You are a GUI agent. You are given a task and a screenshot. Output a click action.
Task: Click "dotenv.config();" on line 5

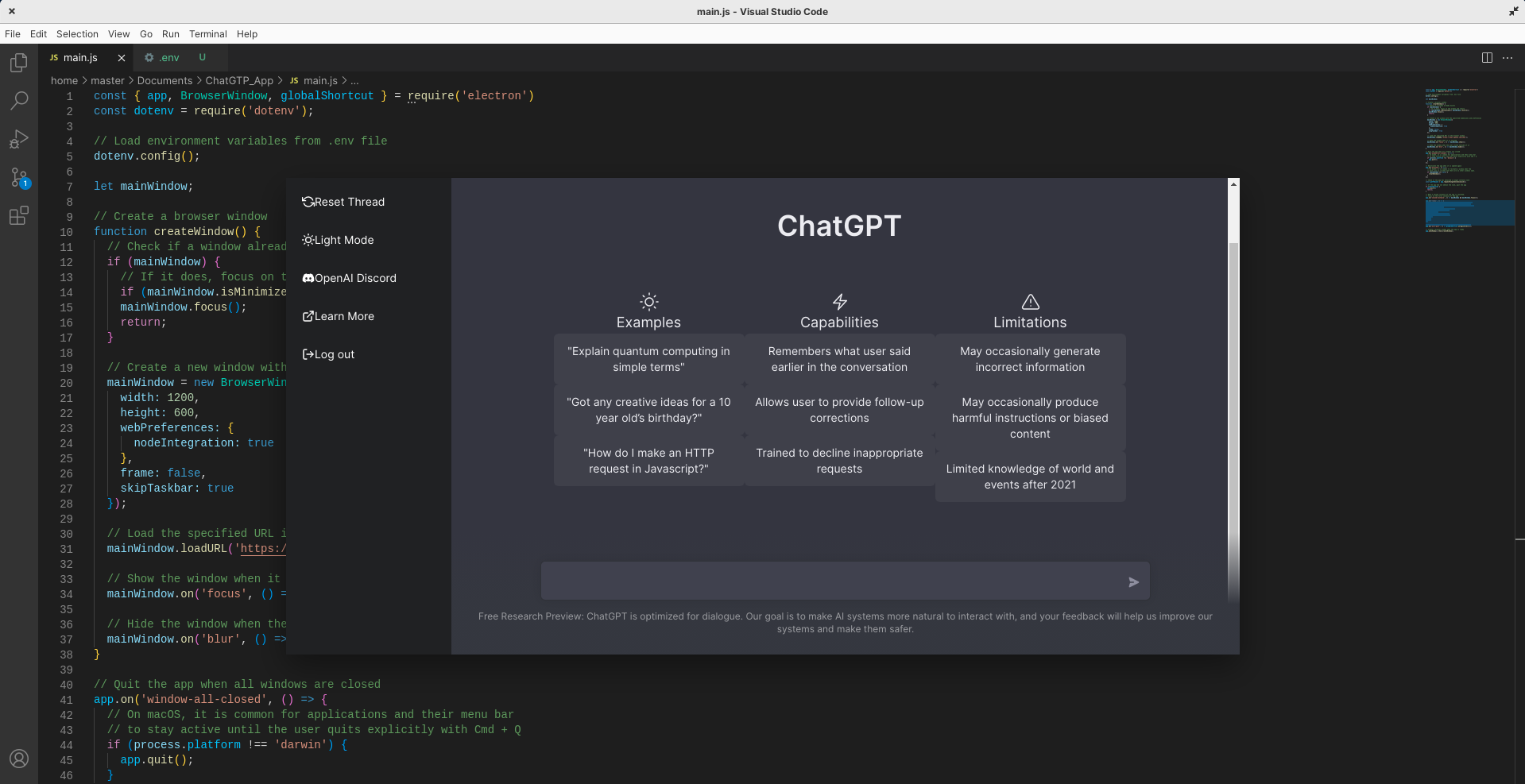[147, 156]
